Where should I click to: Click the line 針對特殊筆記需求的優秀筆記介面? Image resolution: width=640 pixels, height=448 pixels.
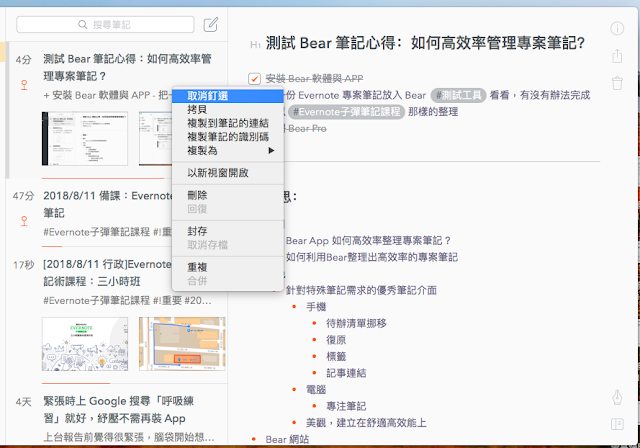coord(361,290)
